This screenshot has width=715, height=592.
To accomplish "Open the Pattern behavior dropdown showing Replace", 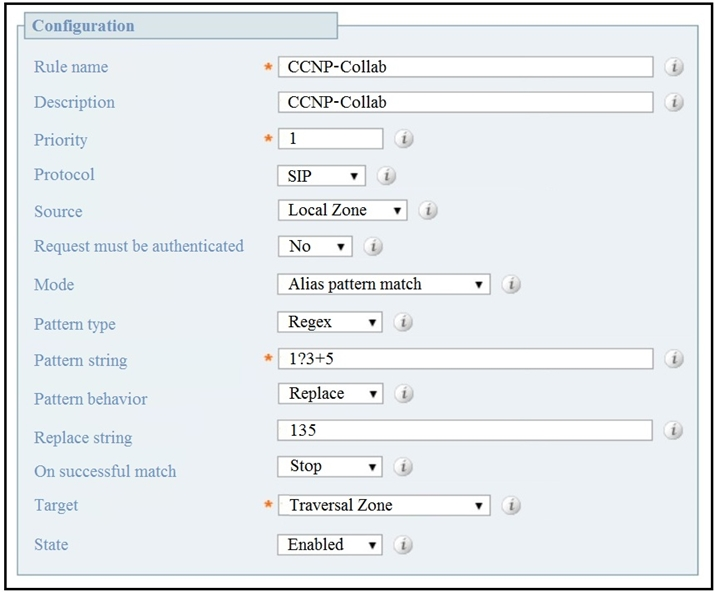I will 329,394.
